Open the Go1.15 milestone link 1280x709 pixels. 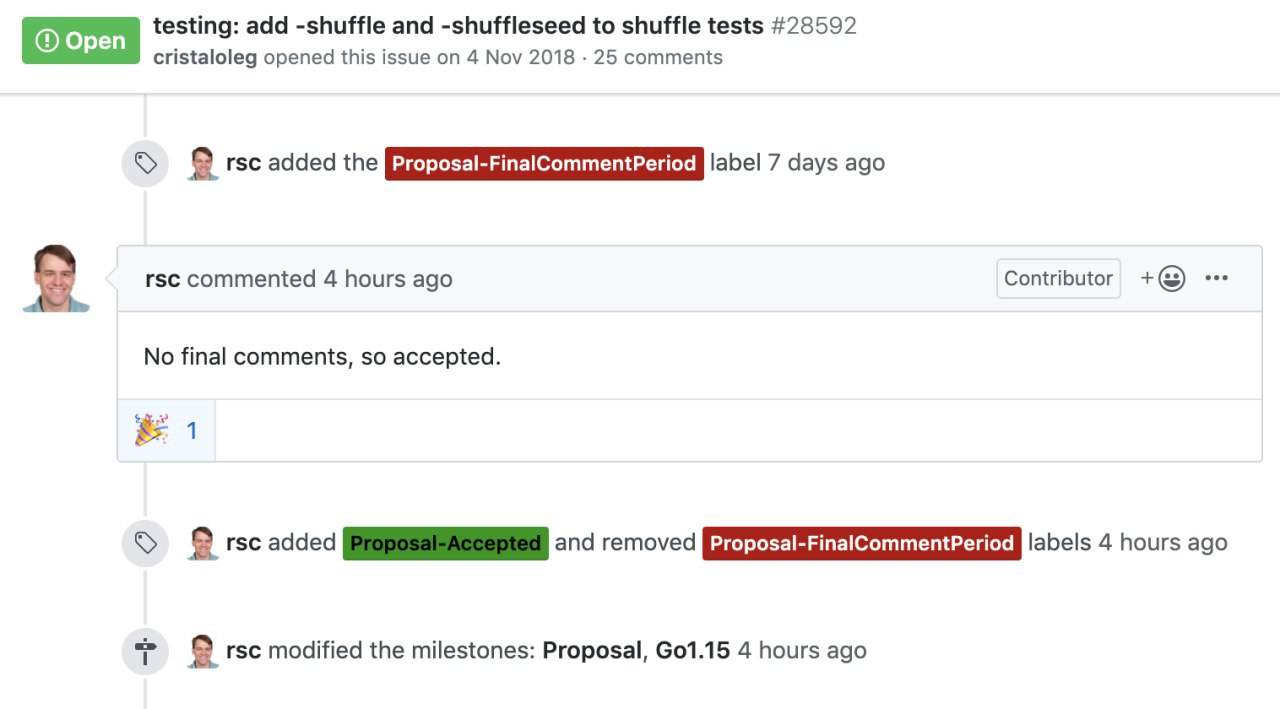[693, 651]
